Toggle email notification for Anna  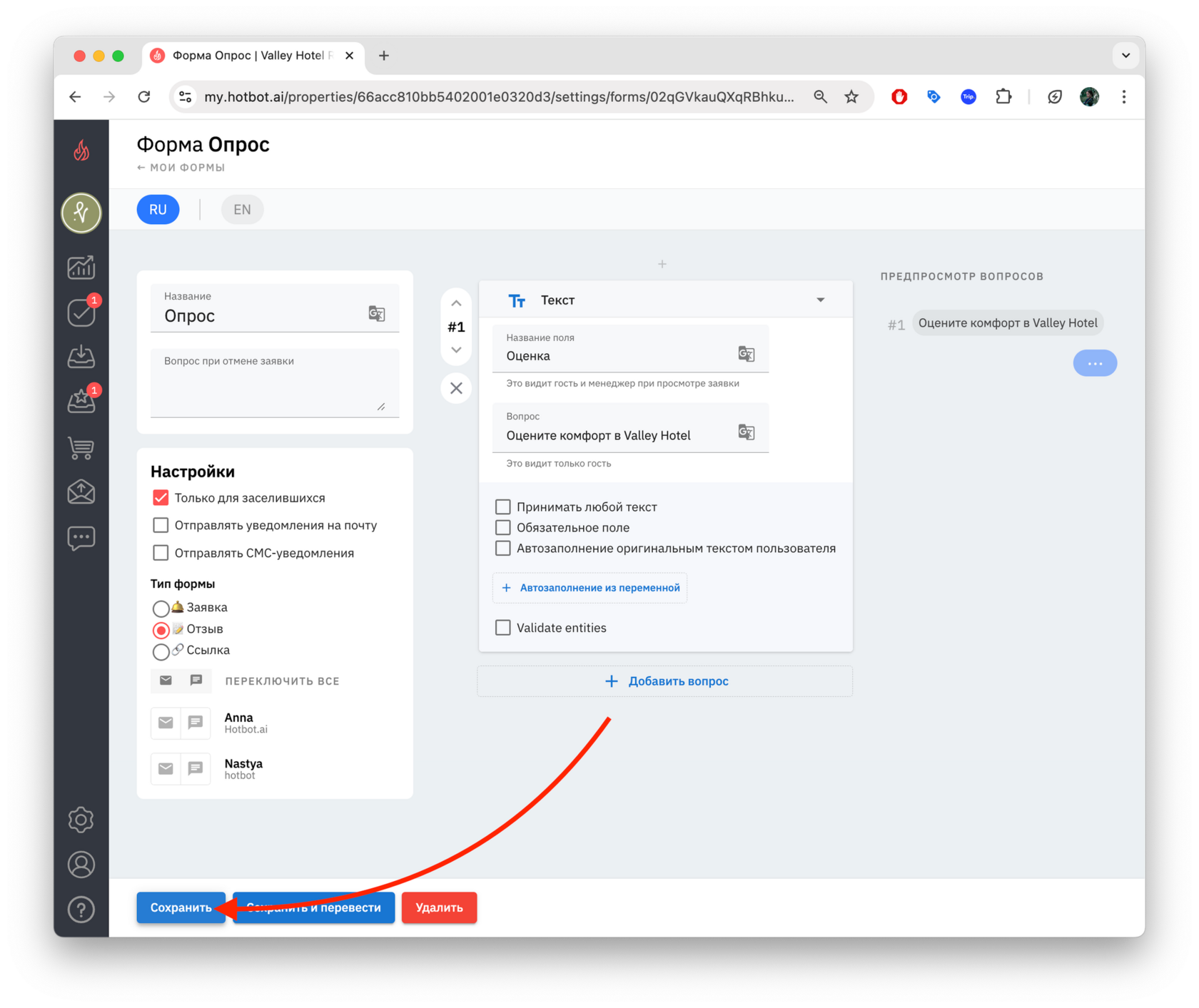[166, 723]
